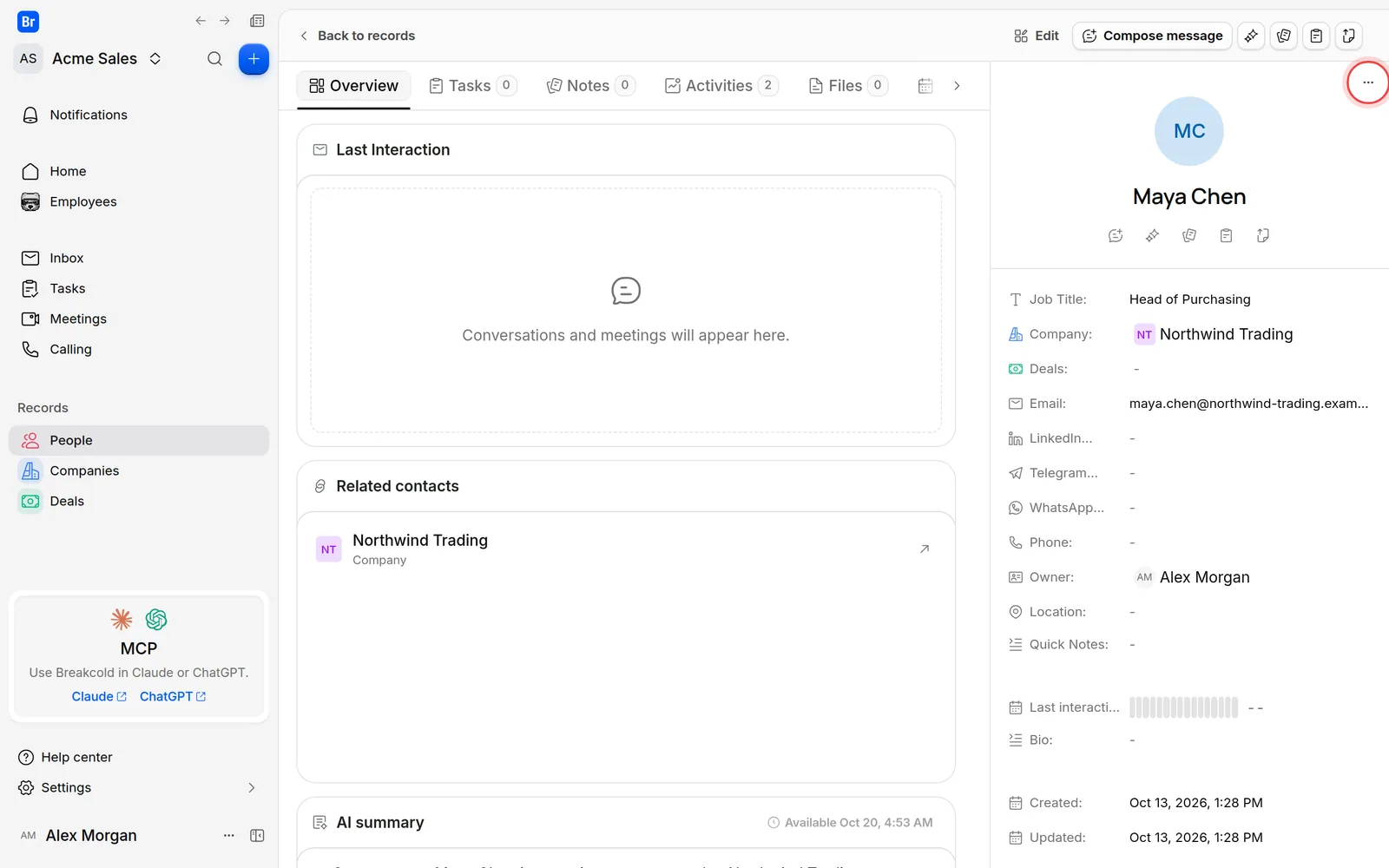1389x868 pixels.
Task: Open the Acme Sales workspace switcher
Action: click(x=90, y=58)
